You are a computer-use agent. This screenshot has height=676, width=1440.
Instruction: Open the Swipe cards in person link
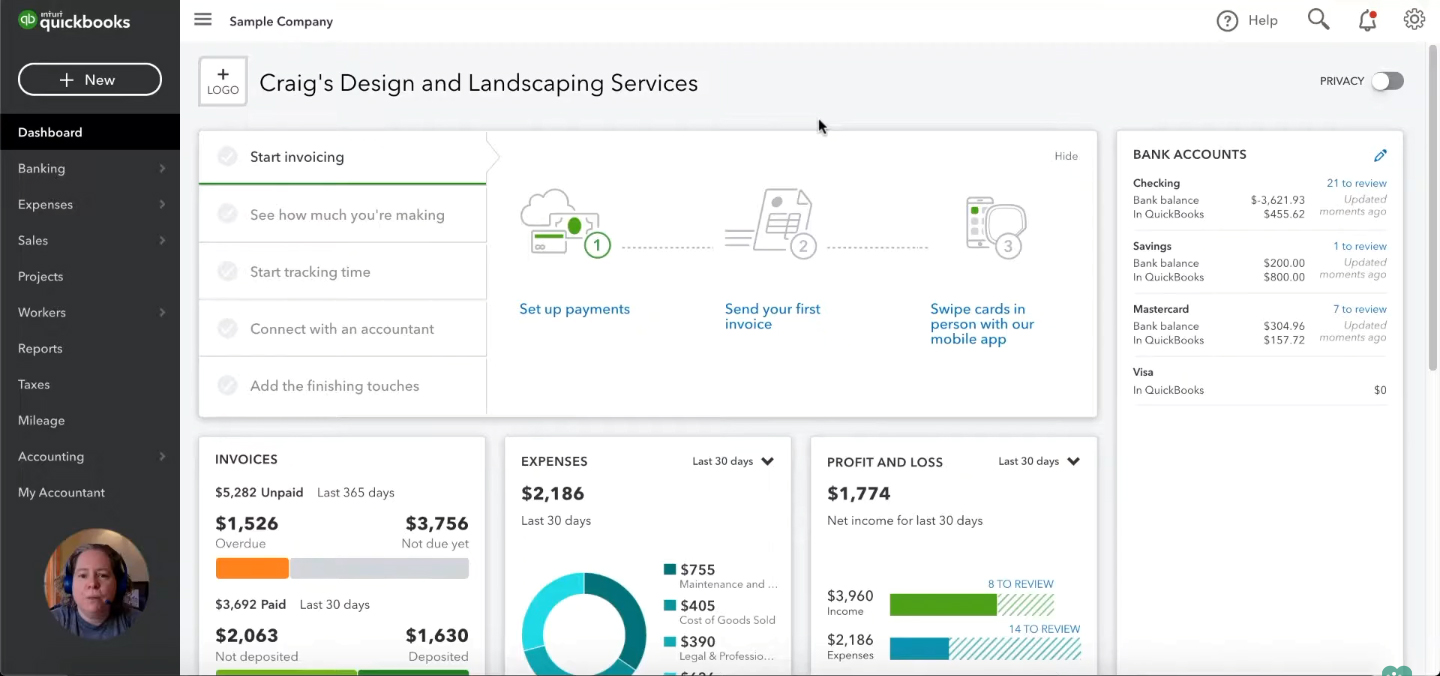(982, 324)
